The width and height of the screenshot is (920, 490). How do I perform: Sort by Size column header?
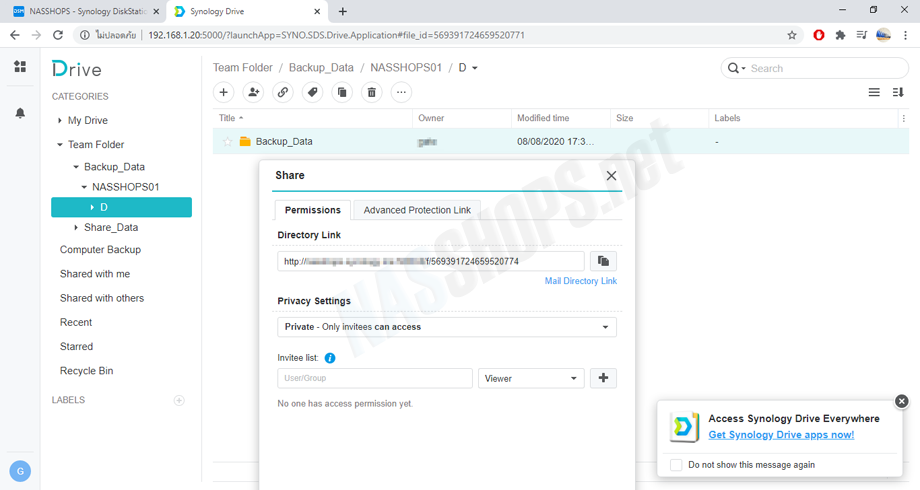(x=659, y=118)
